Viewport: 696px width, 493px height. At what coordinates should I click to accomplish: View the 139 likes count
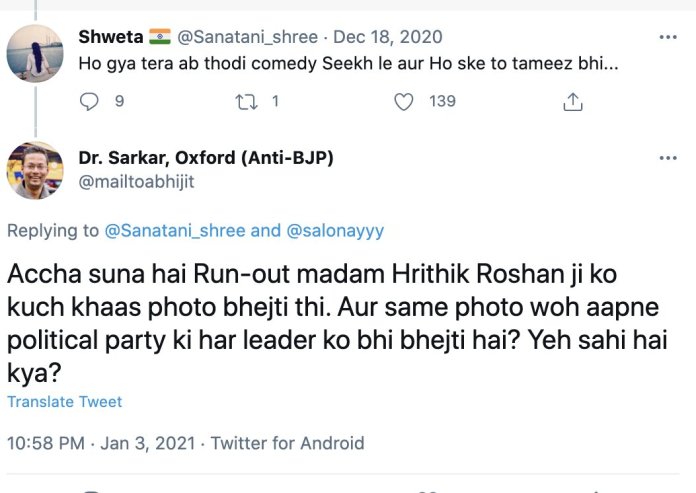(441, 101)
